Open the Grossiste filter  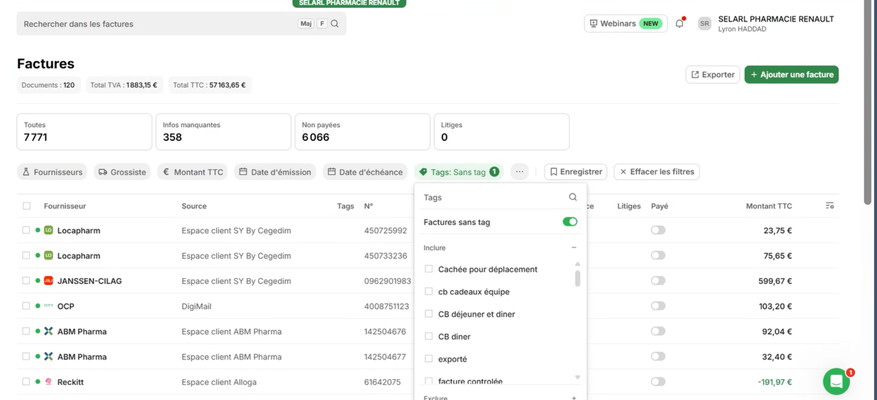(x=122, y=172)
